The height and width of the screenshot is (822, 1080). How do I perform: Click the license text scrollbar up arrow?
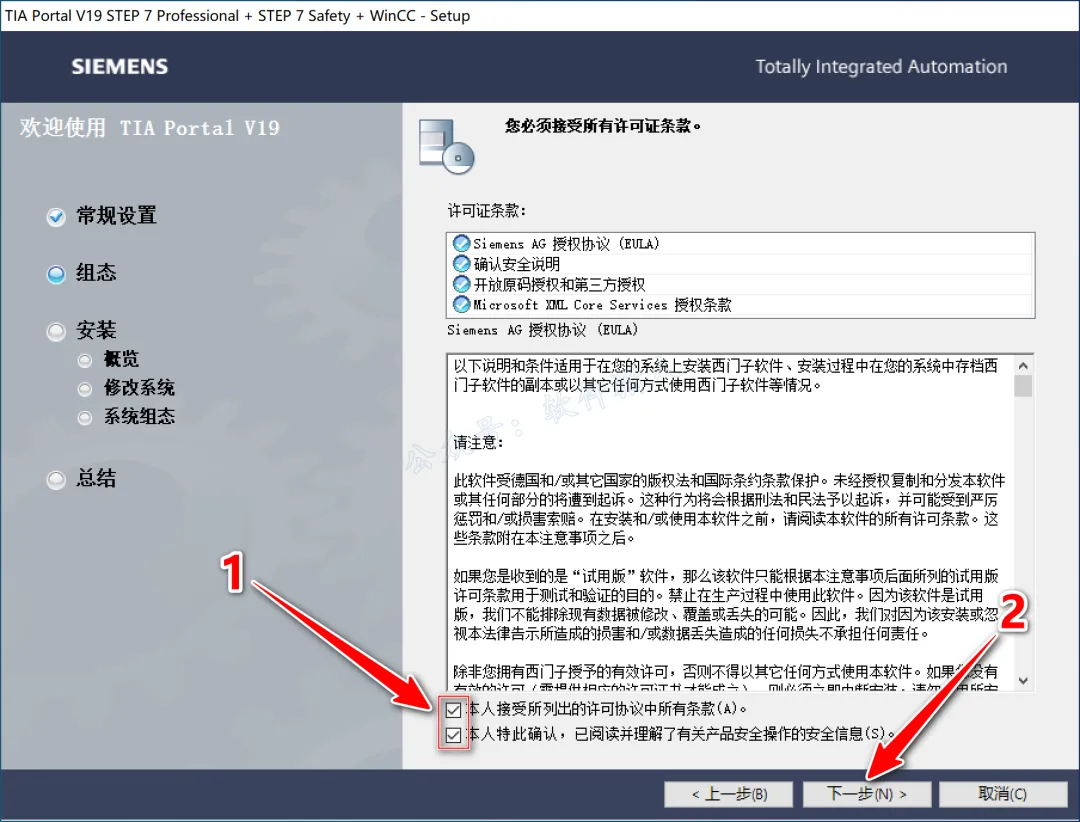1024,366
